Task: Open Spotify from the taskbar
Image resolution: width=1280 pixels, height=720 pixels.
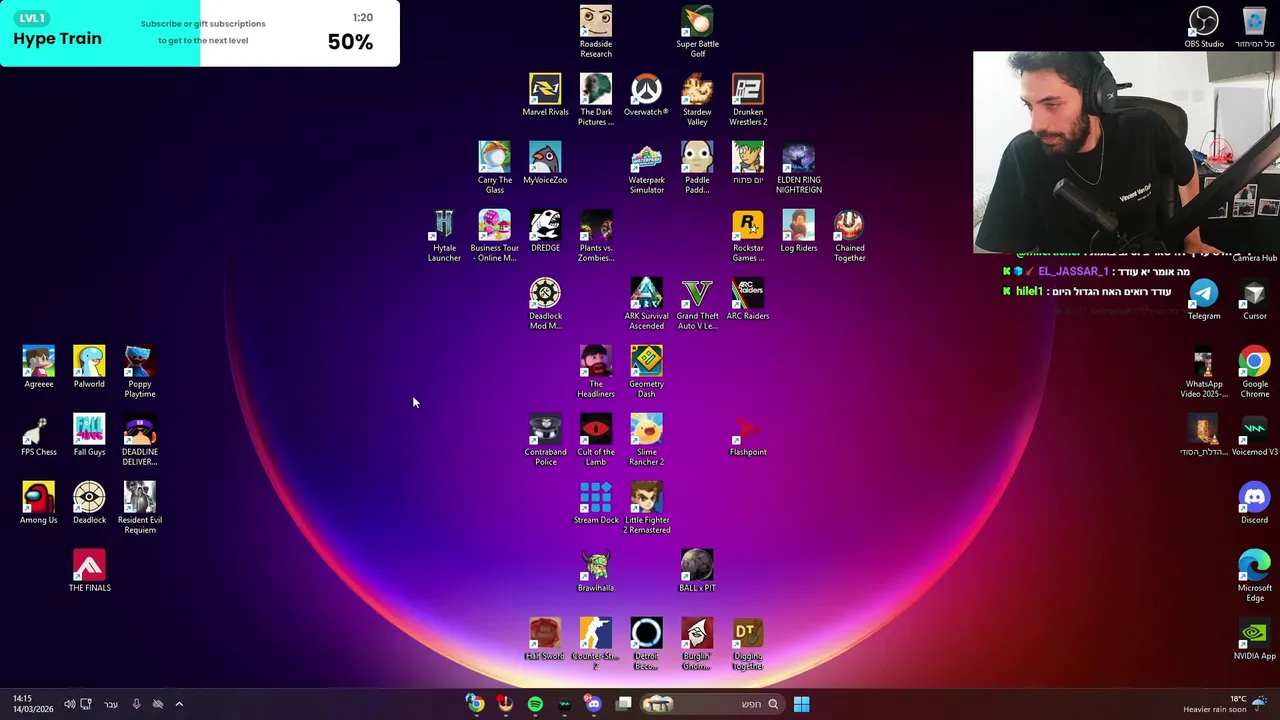Action: 535,704
